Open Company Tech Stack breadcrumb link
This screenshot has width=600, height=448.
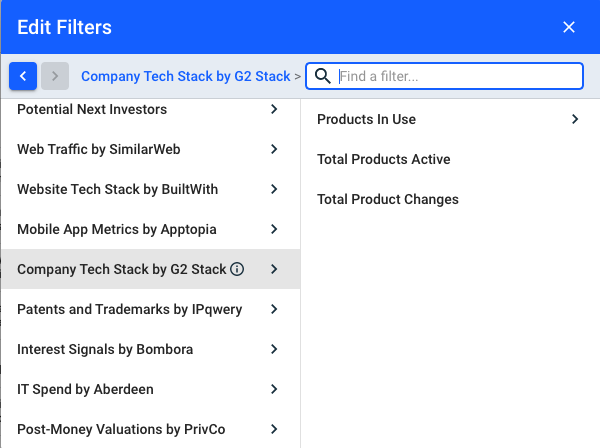point(185,76)
